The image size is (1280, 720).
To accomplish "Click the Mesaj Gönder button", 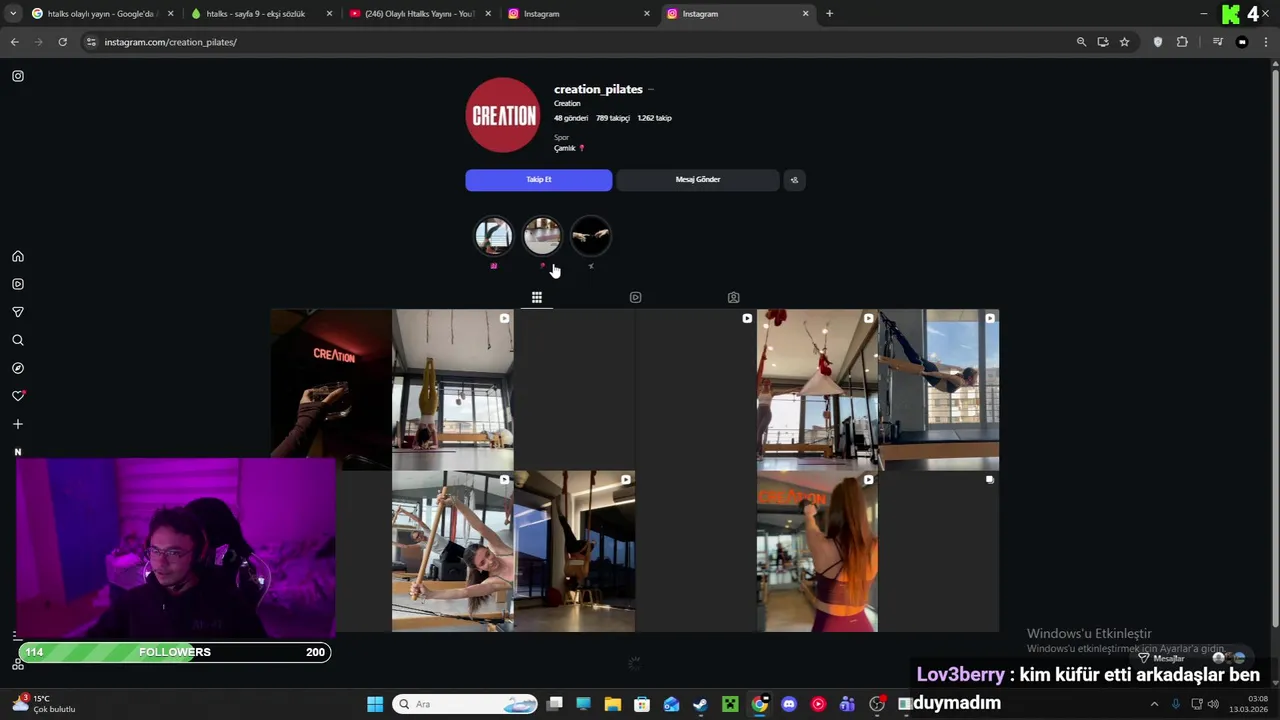I will (x=697, y=180).
